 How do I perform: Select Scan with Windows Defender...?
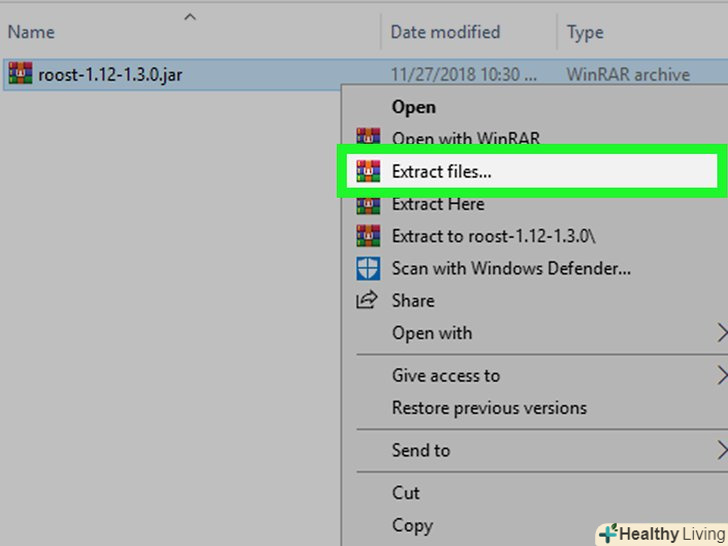pyautogui.click(x=511, y=268)
